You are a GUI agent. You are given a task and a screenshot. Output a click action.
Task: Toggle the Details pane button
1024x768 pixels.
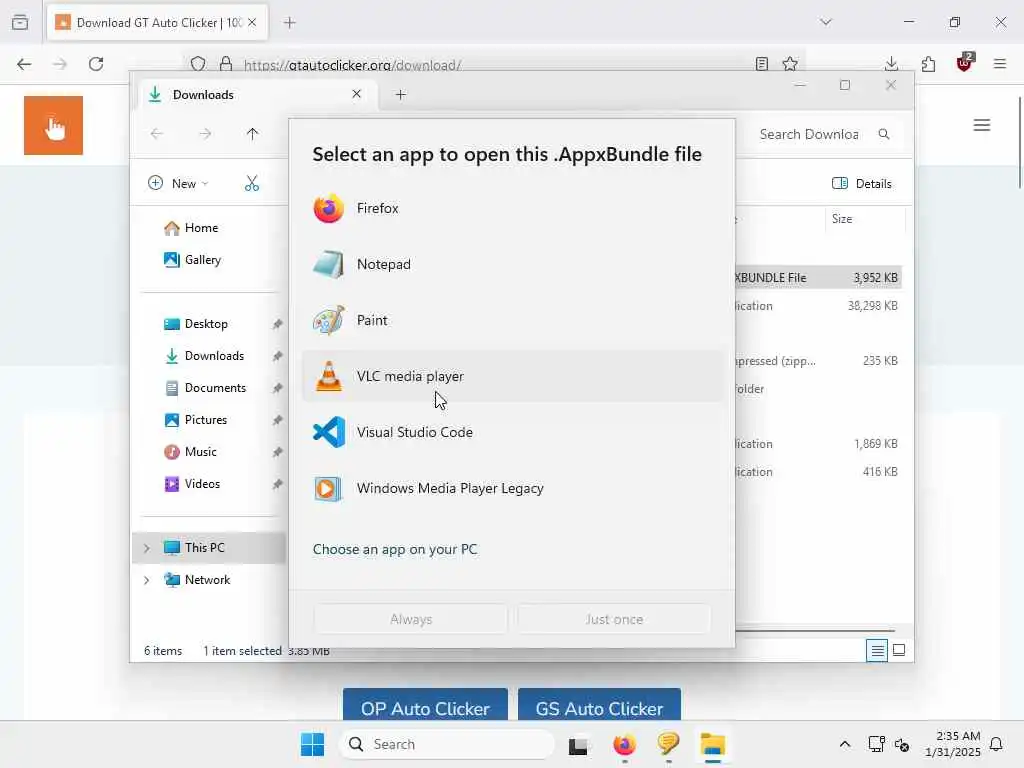(x=861, y=184)
